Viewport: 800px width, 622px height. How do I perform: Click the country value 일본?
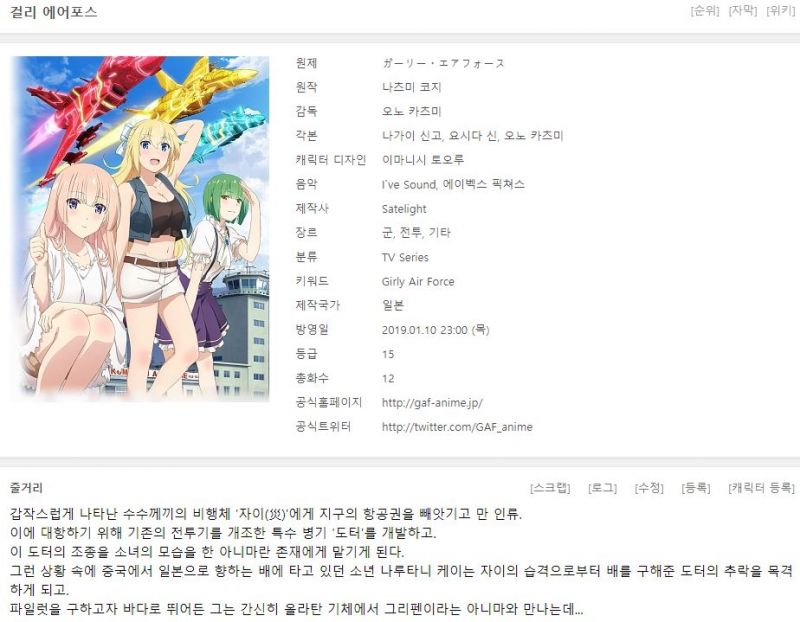point(393,306)
